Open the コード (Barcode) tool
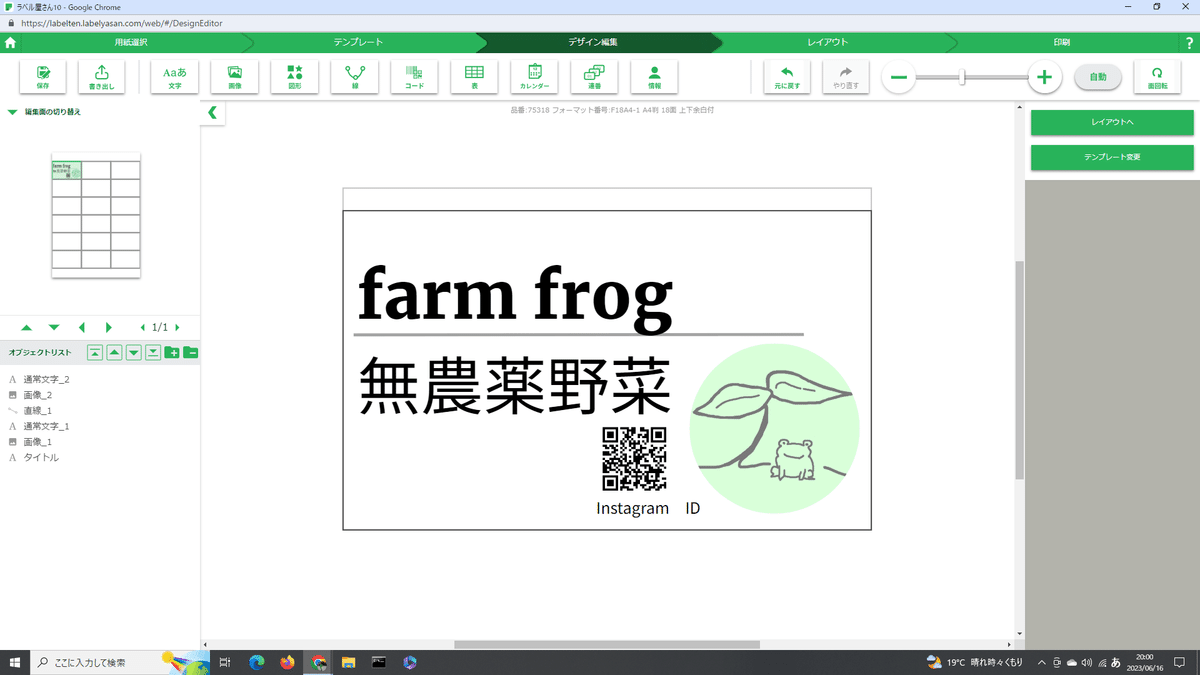This screenshot has width=1200, height=675. (x=414, y=77)
